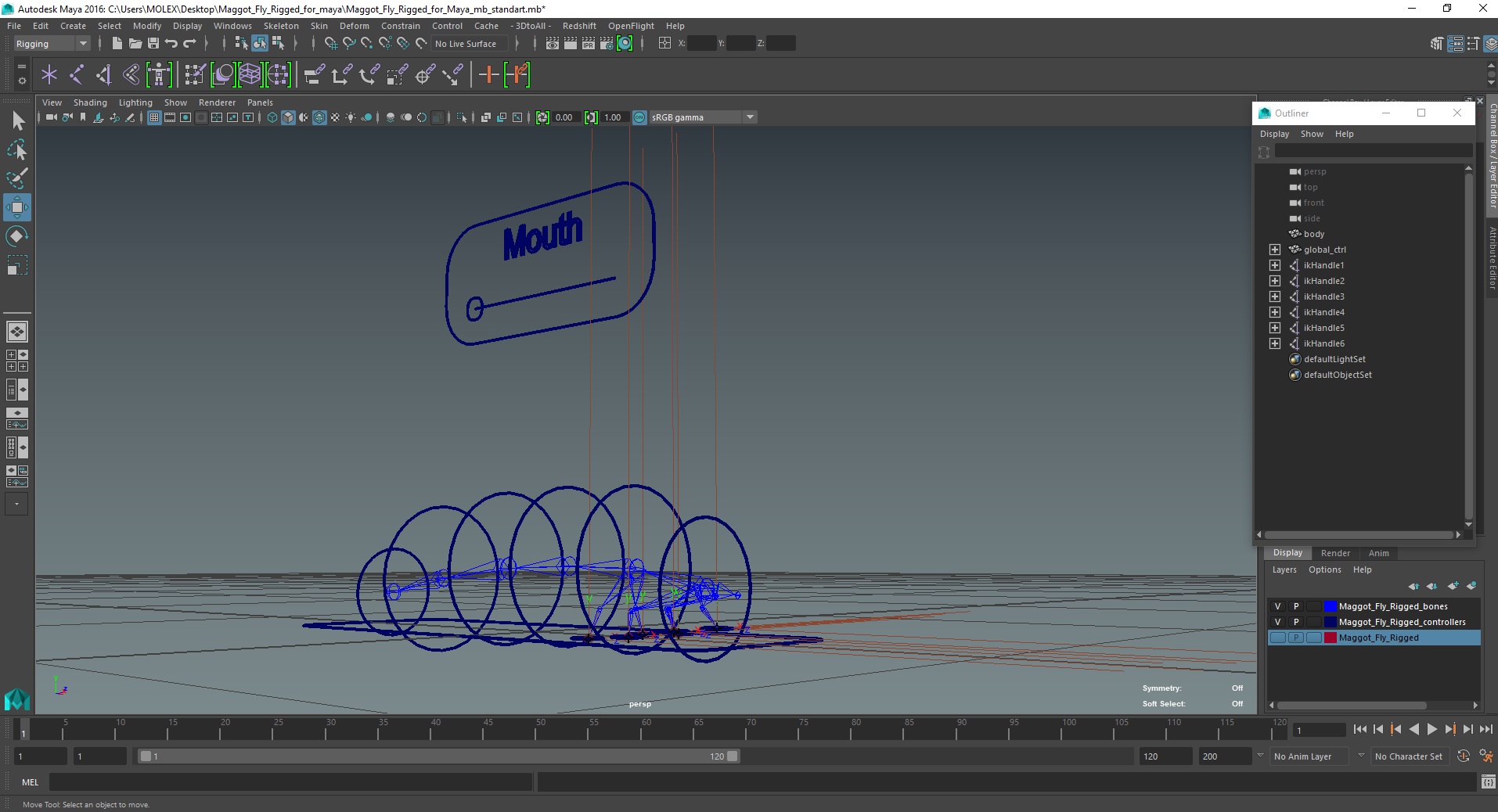
Task: Click the Maya logo icon at bottom left
Action: (x=17, y=699)
